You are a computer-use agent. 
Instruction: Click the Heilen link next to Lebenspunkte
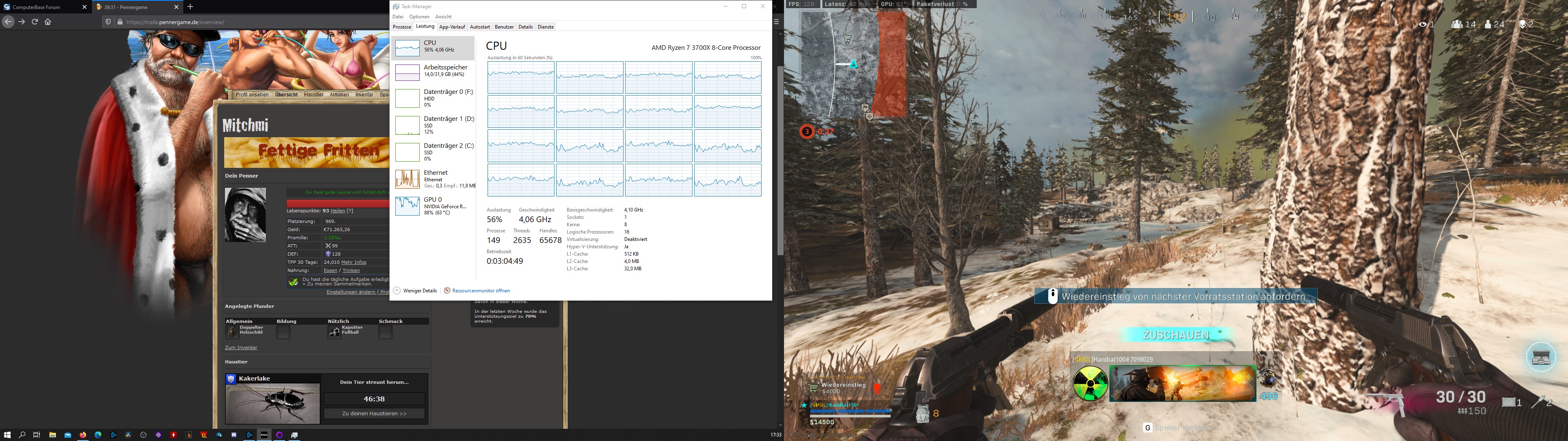[x=337, y=211]
